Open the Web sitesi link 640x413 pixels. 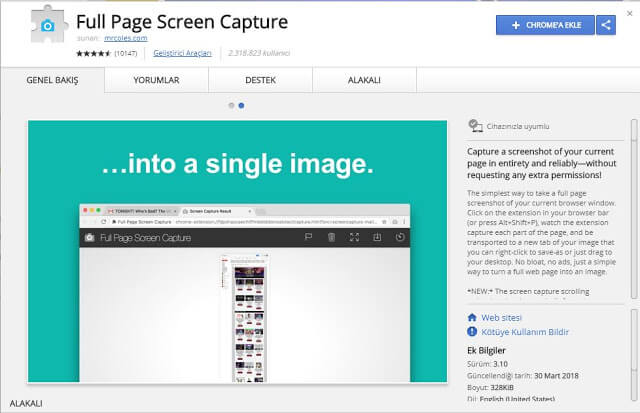501,318
